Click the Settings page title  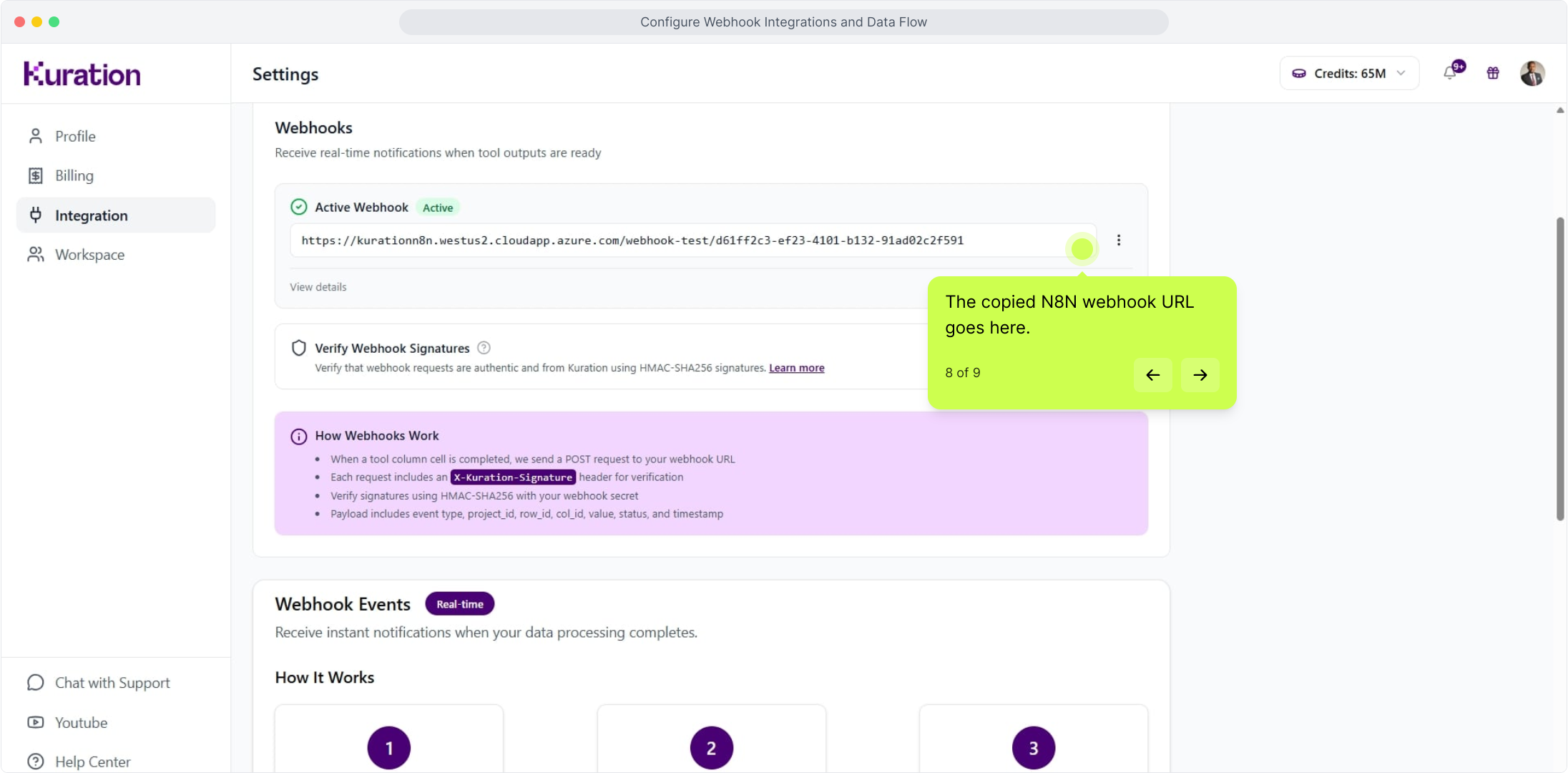pyautogui.click(x=285, y=74)
